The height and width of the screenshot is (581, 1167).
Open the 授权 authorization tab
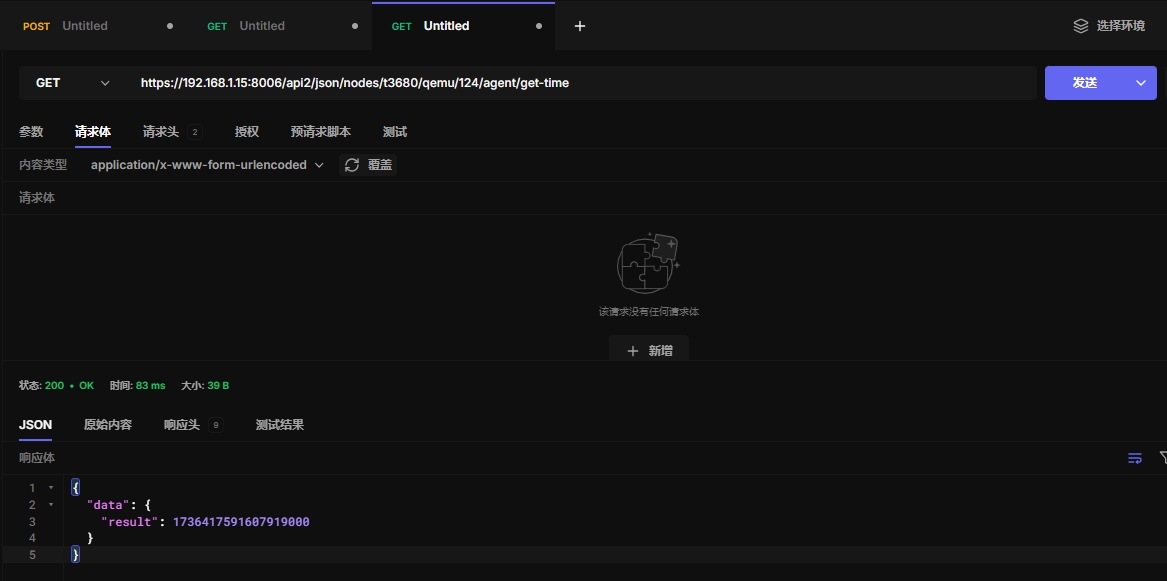(247, 132)
